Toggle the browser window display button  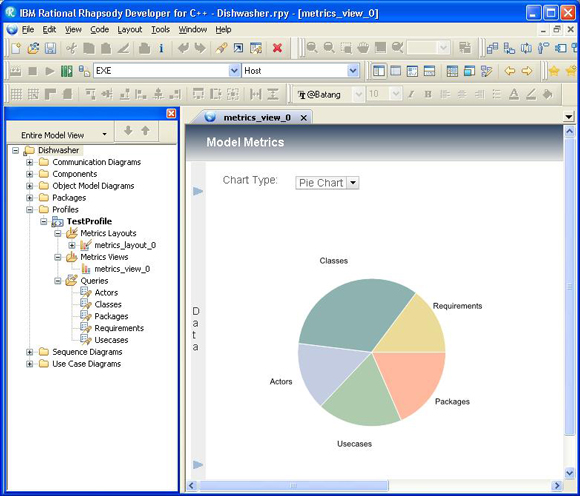coord(378,71)
